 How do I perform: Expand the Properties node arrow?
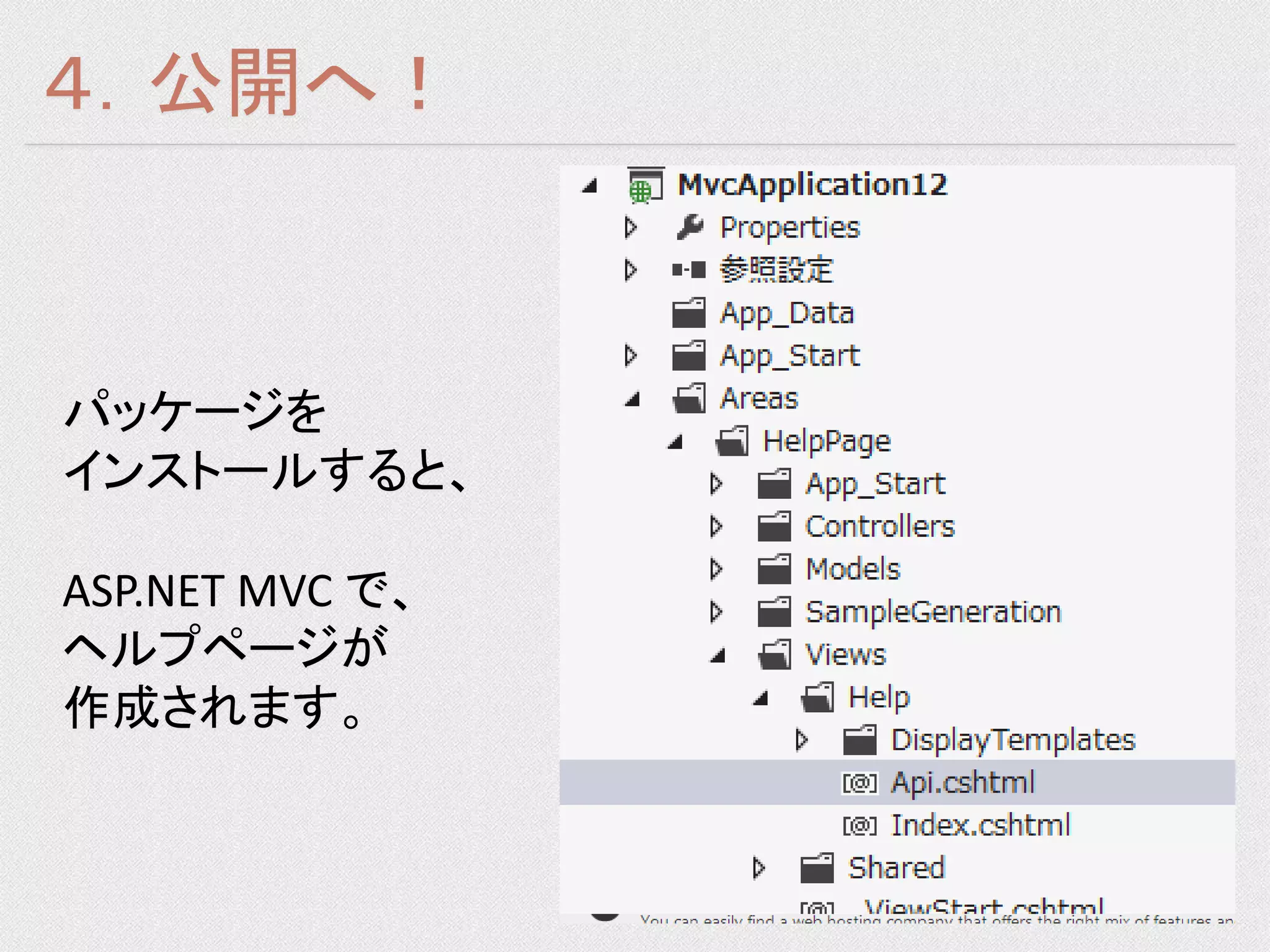(631, 227)
